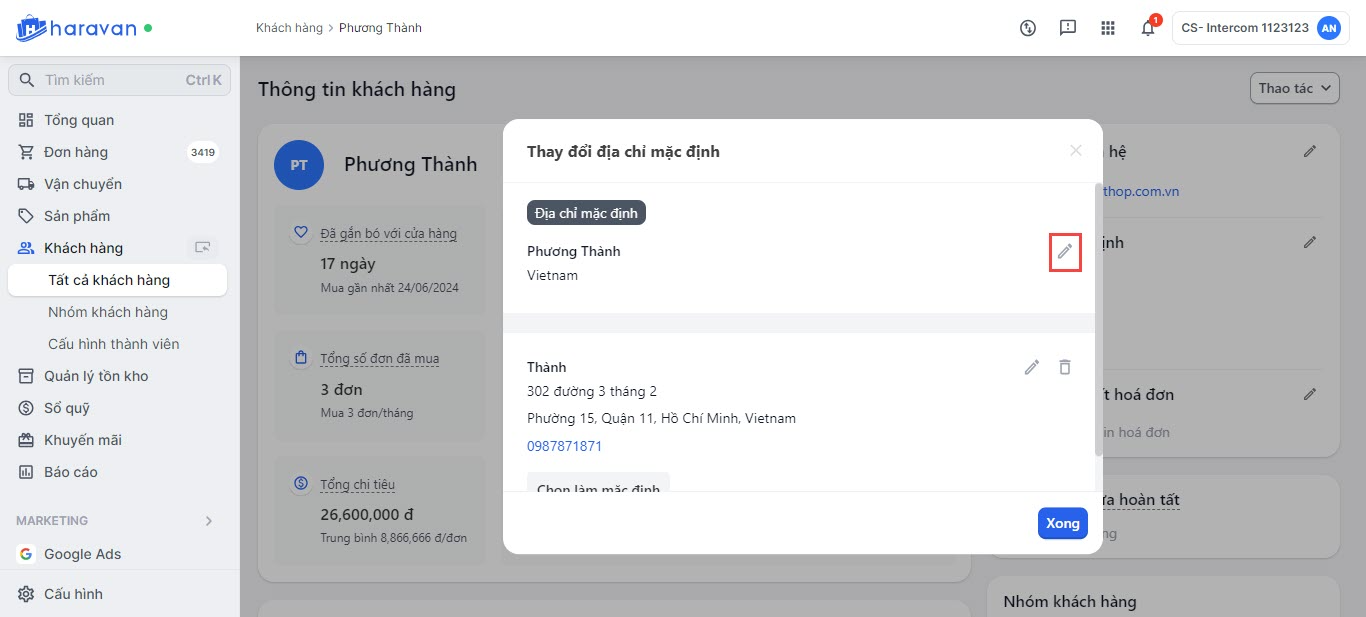1366x617 pixels.
Task: Edit default address pencil in right panel
Action: 1310,242
